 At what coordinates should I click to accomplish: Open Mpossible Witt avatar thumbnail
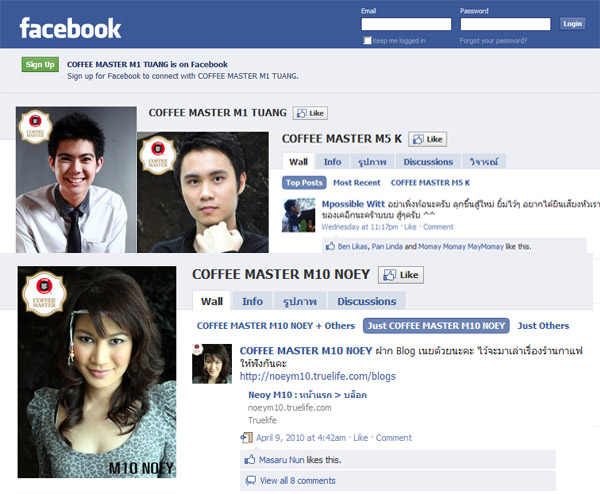click(298, 215)
